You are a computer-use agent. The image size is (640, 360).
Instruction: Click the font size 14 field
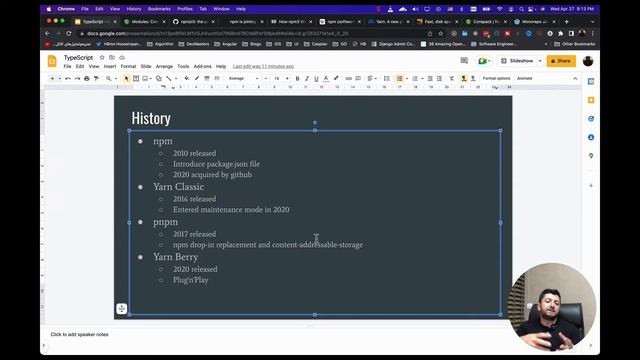tap(276, 78)
